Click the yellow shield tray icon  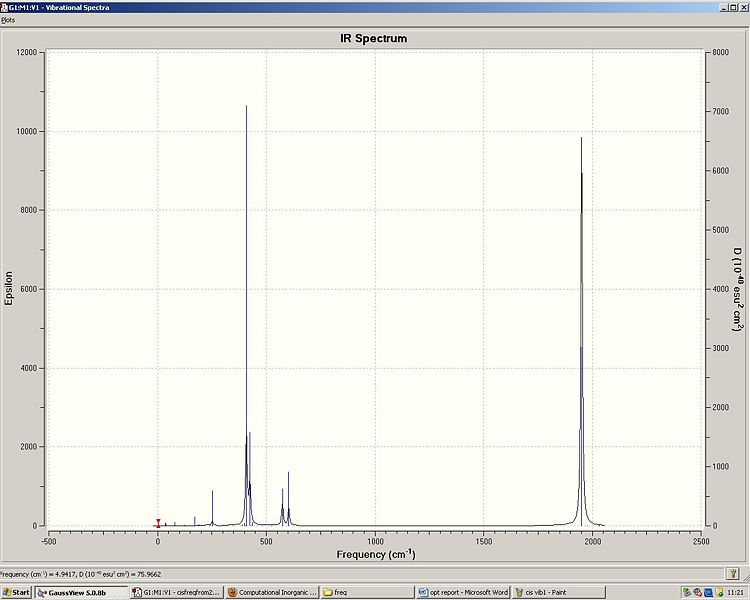pos(719,592)
